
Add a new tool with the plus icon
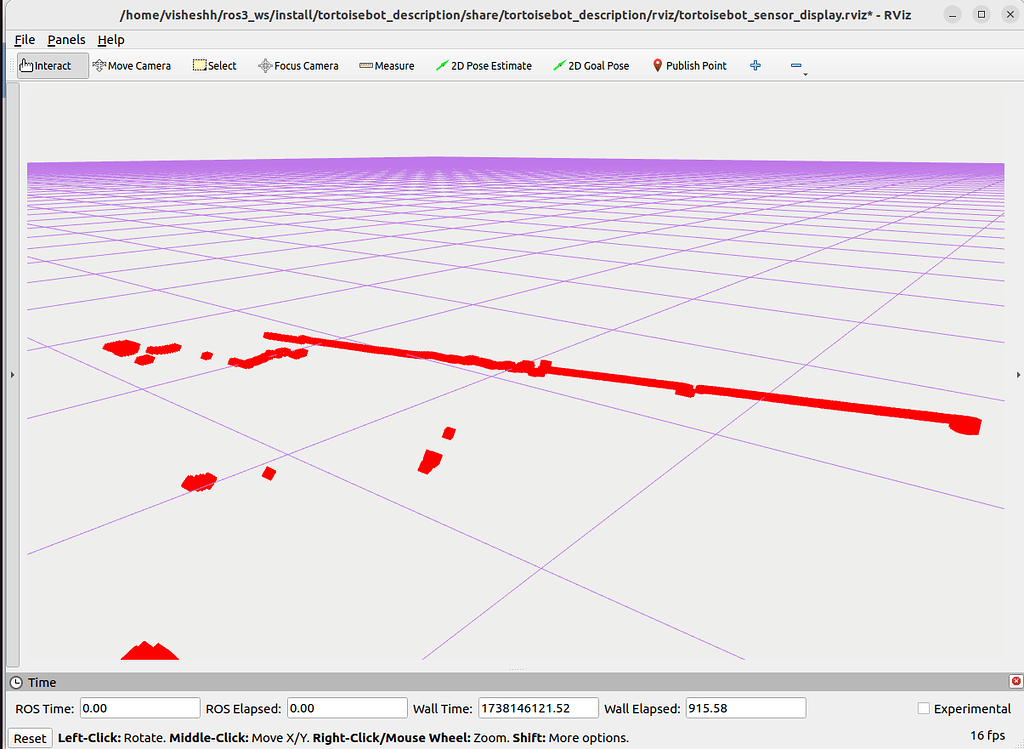point(755,65)
